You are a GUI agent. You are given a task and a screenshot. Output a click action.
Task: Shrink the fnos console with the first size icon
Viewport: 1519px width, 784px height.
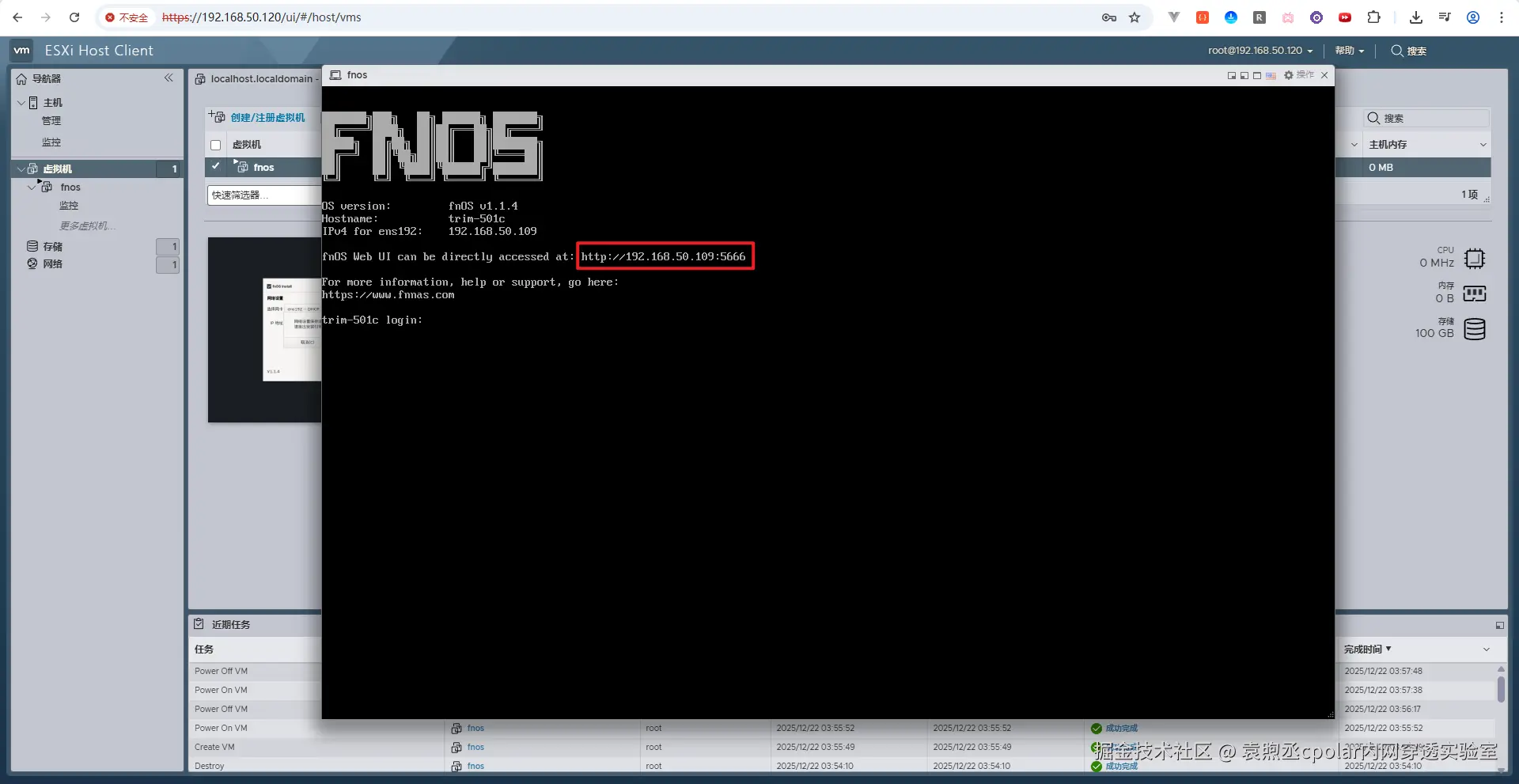coord(1231,76)
